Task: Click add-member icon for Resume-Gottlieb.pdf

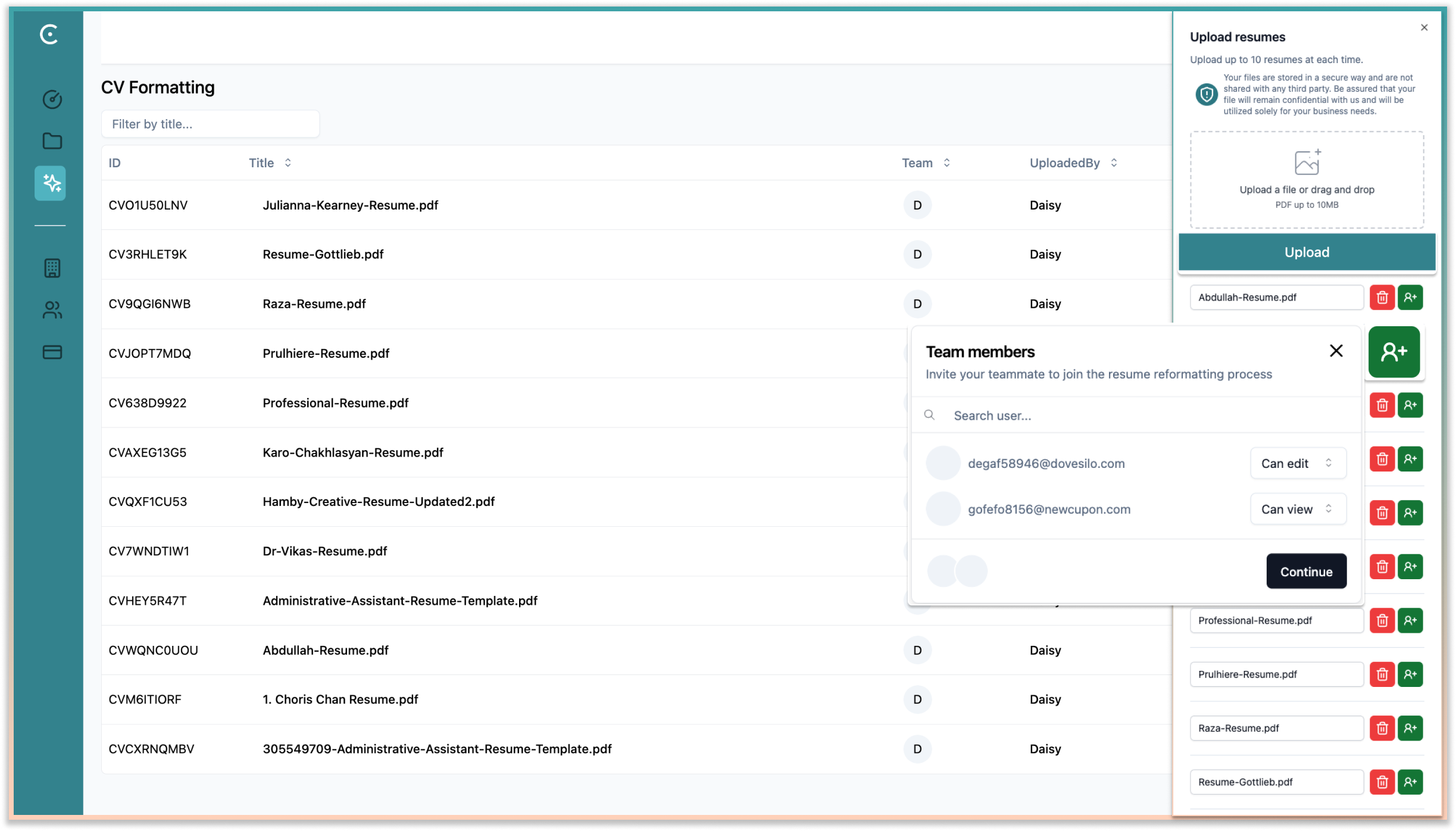Action: tap(1410, 782)
